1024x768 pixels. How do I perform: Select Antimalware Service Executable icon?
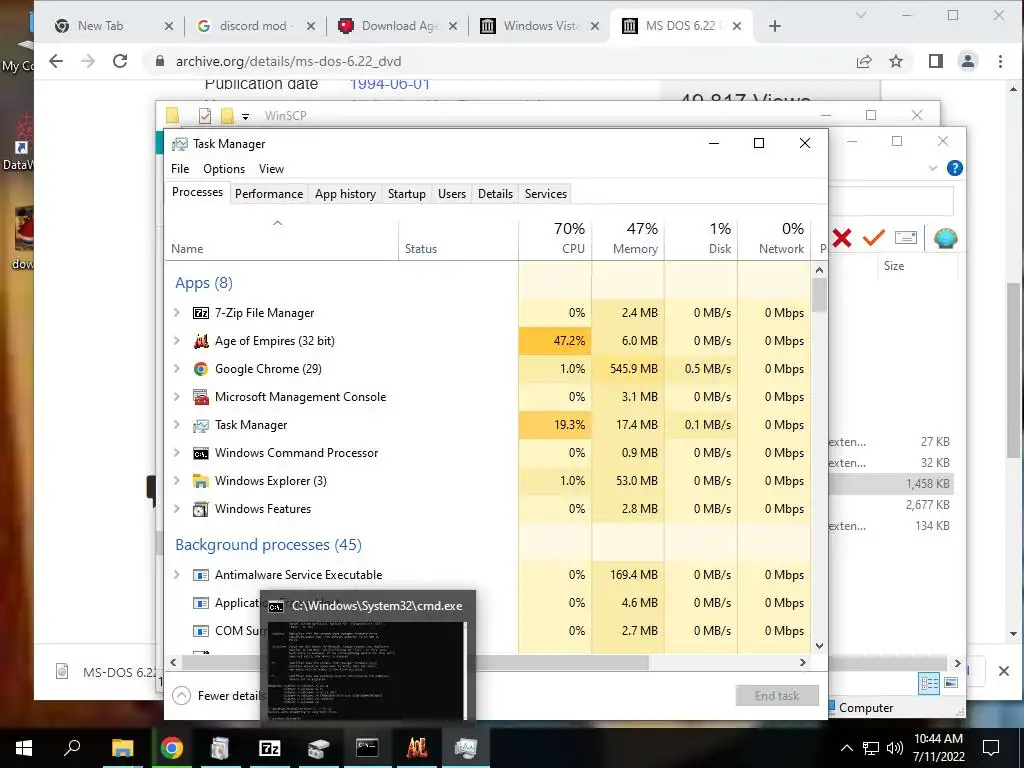(x=200, y=575)
